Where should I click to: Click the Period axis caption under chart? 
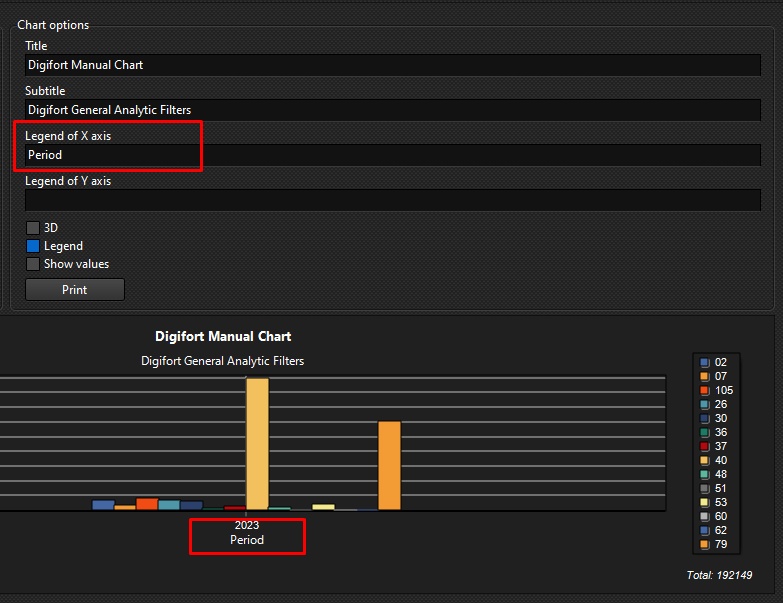click(247, 540)
